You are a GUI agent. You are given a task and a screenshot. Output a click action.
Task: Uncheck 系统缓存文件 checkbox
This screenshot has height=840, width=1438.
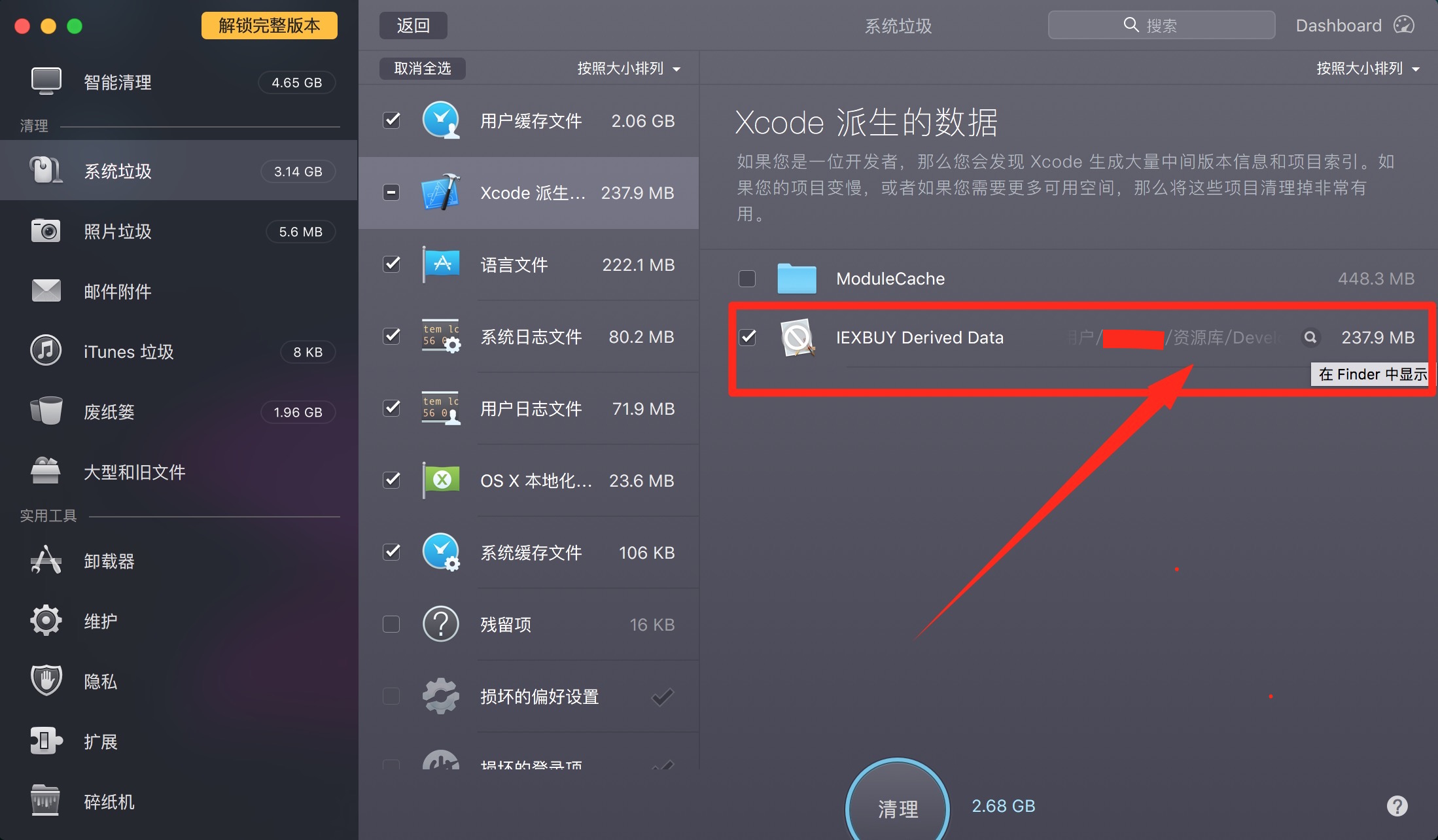coord(391,552)
